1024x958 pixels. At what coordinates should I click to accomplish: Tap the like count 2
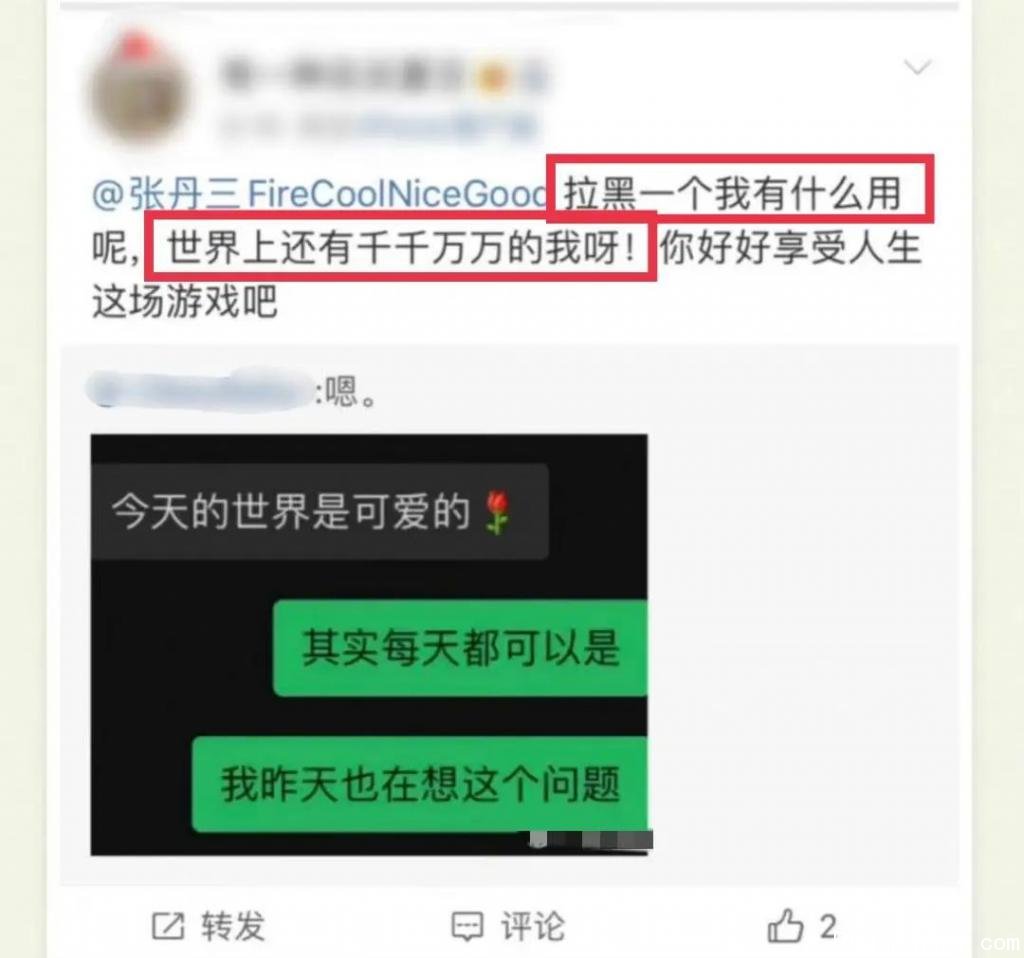pyautogui.click(x=827, y=927)
